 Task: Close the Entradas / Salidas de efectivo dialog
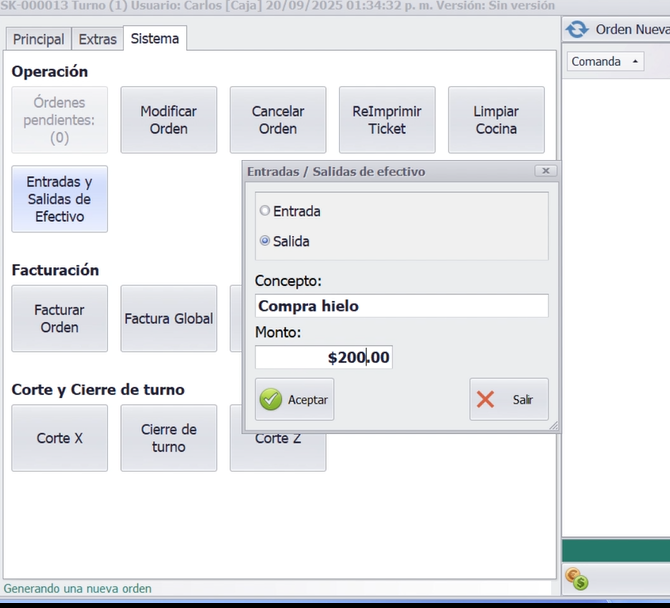(x=545, y=171)
